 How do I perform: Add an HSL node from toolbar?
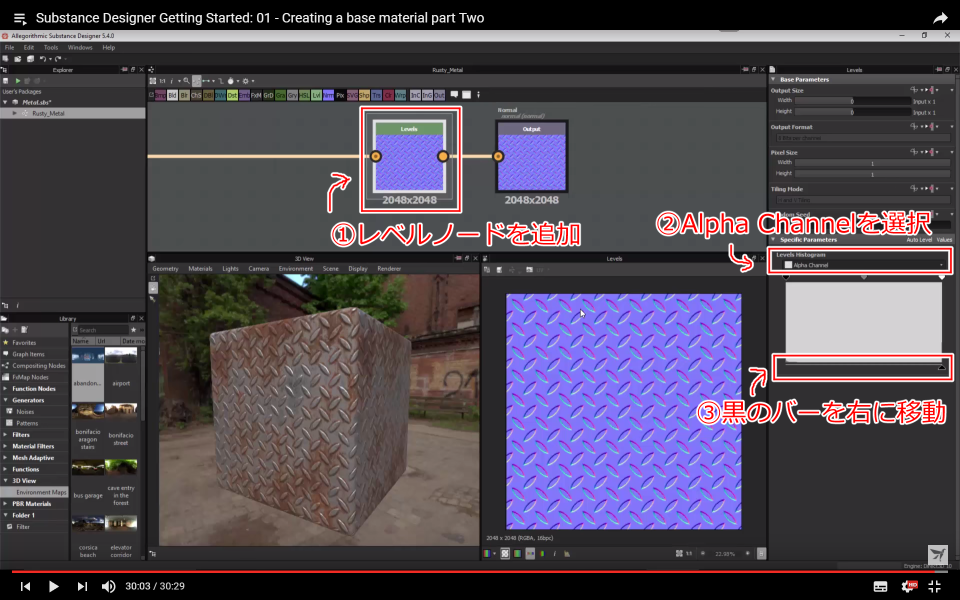[x=304, y=96]
